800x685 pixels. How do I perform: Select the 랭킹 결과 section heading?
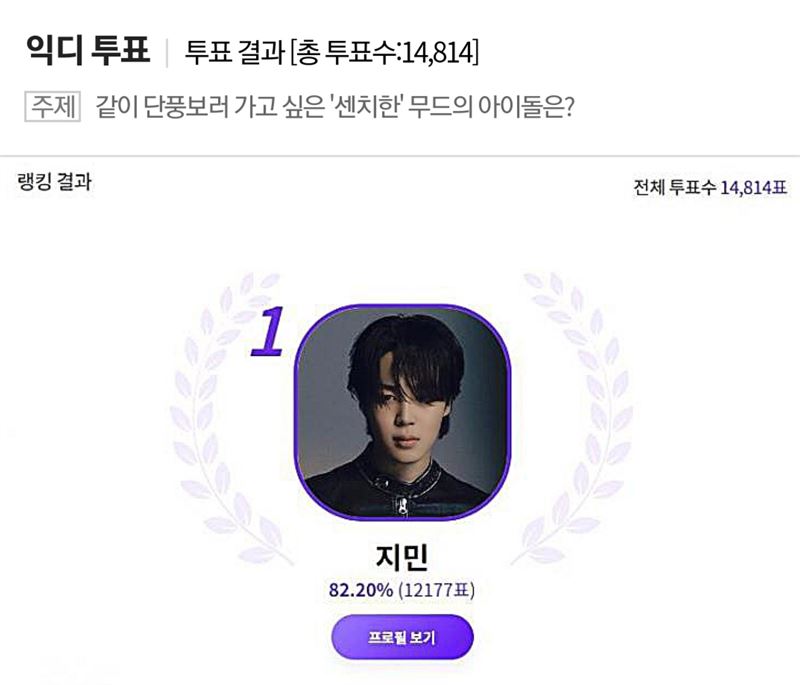[x=55, y=182]
